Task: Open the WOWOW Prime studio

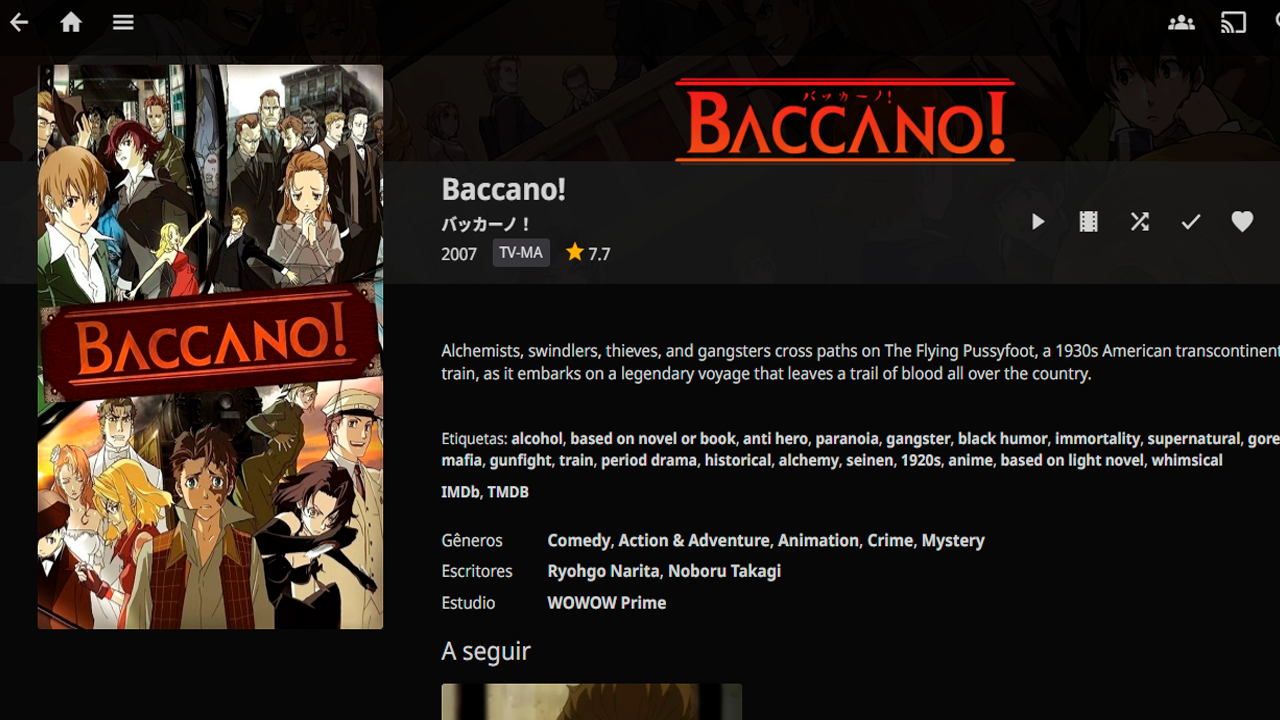Action: coord(606,603)
